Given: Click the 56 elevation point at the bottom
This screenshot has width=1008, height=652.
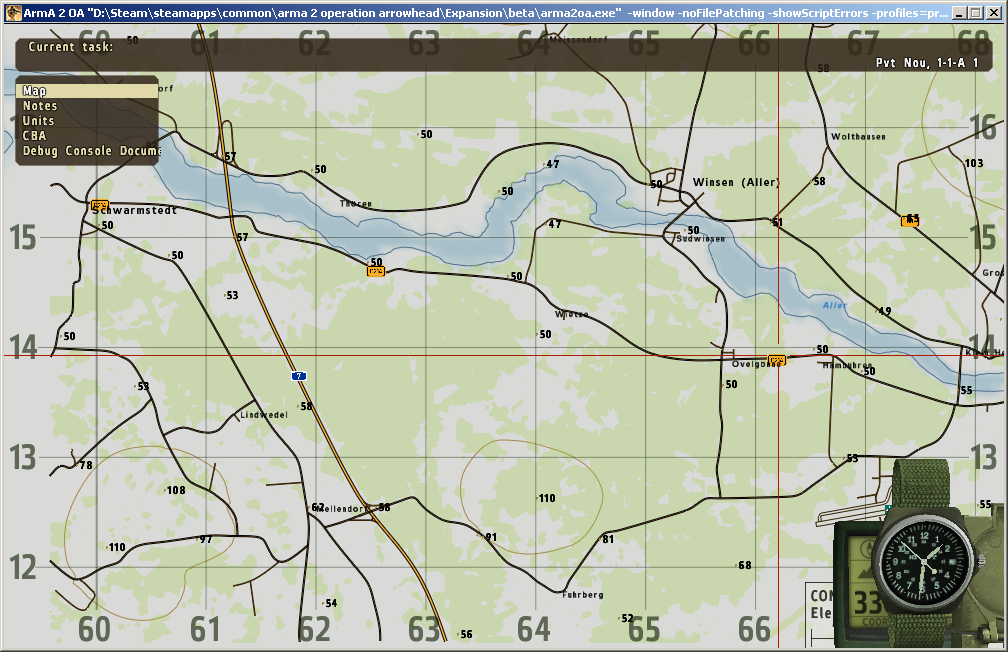Looking at the screenshot, I should point(465,634).
